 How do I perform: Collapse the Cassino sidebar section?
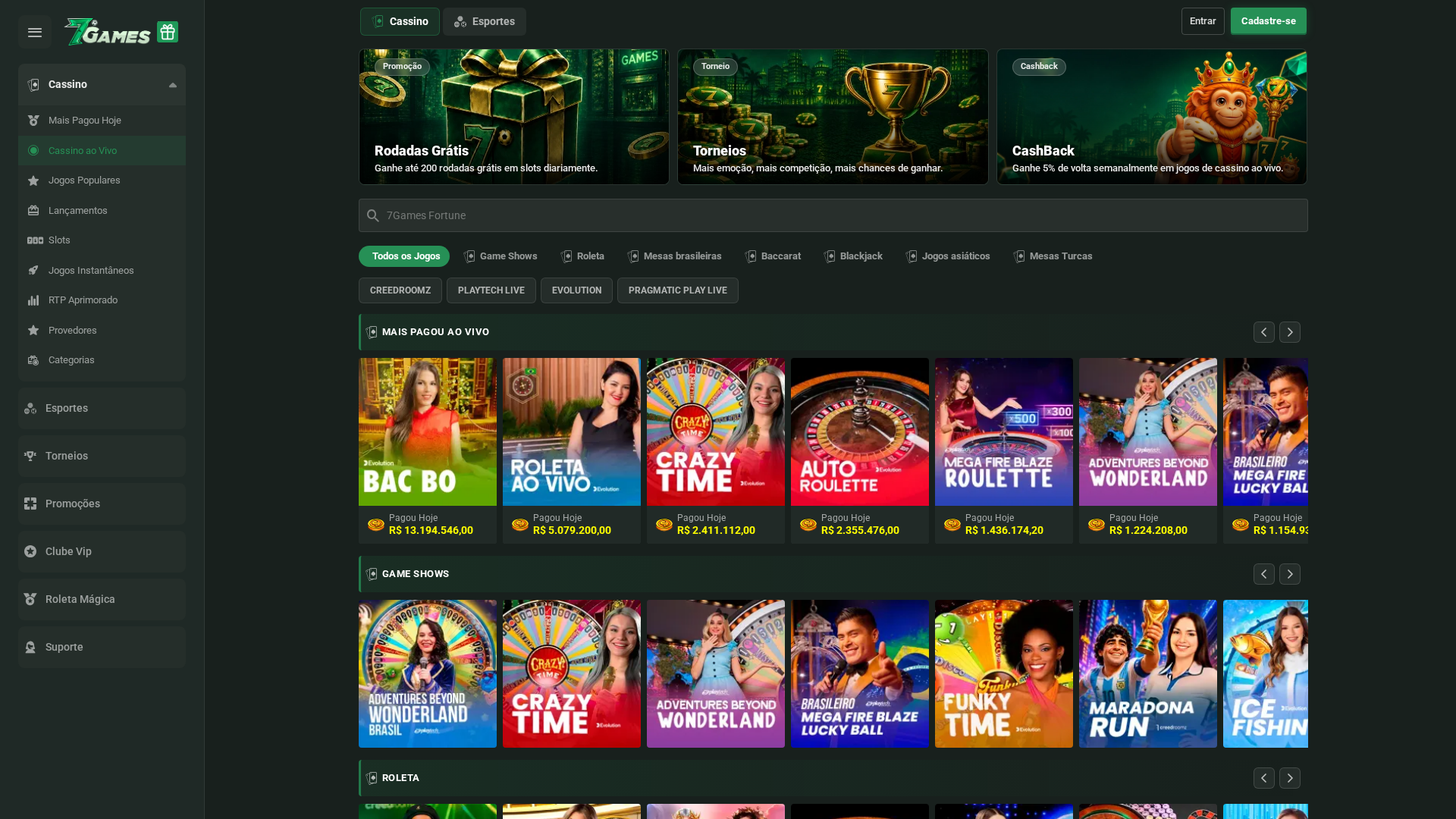(173, 85)
